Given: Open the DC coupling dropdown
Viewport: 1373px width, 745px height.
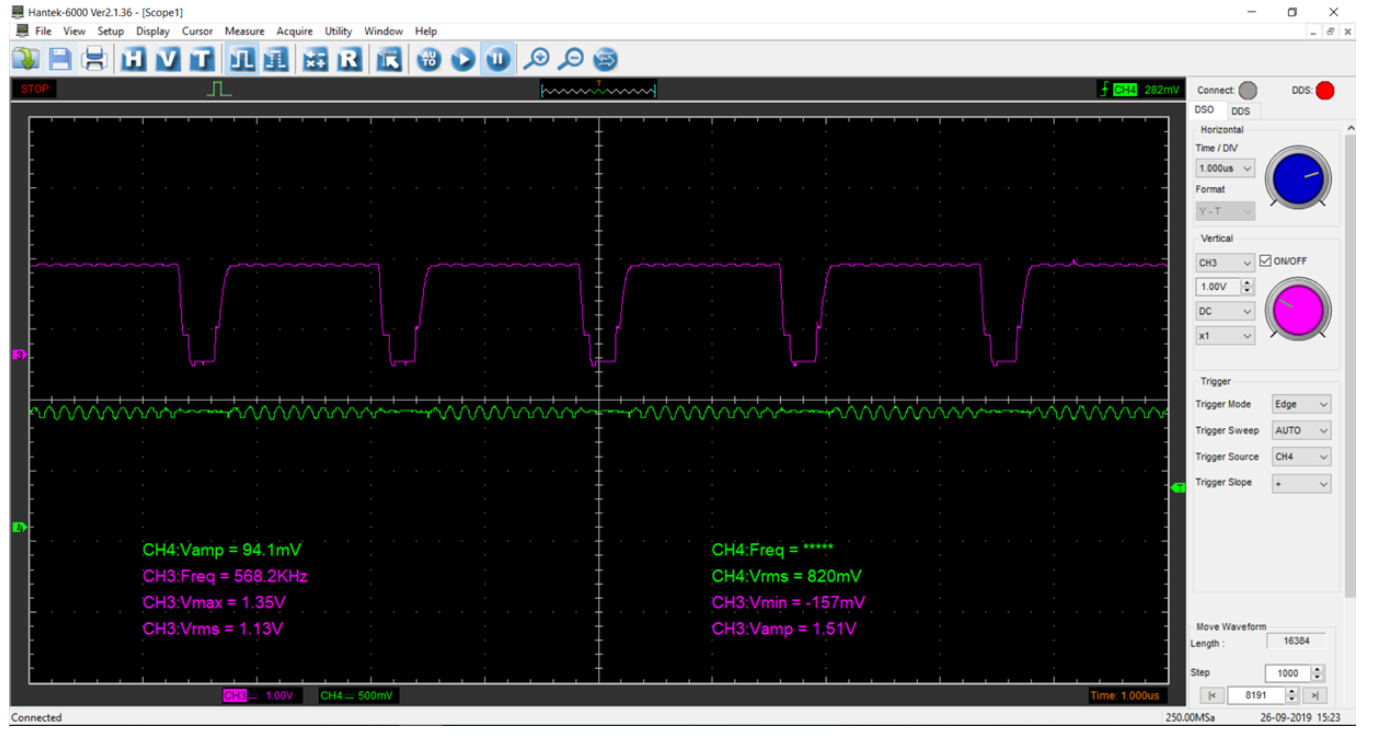Looking at the screenshot, I should pos(1225,311).
